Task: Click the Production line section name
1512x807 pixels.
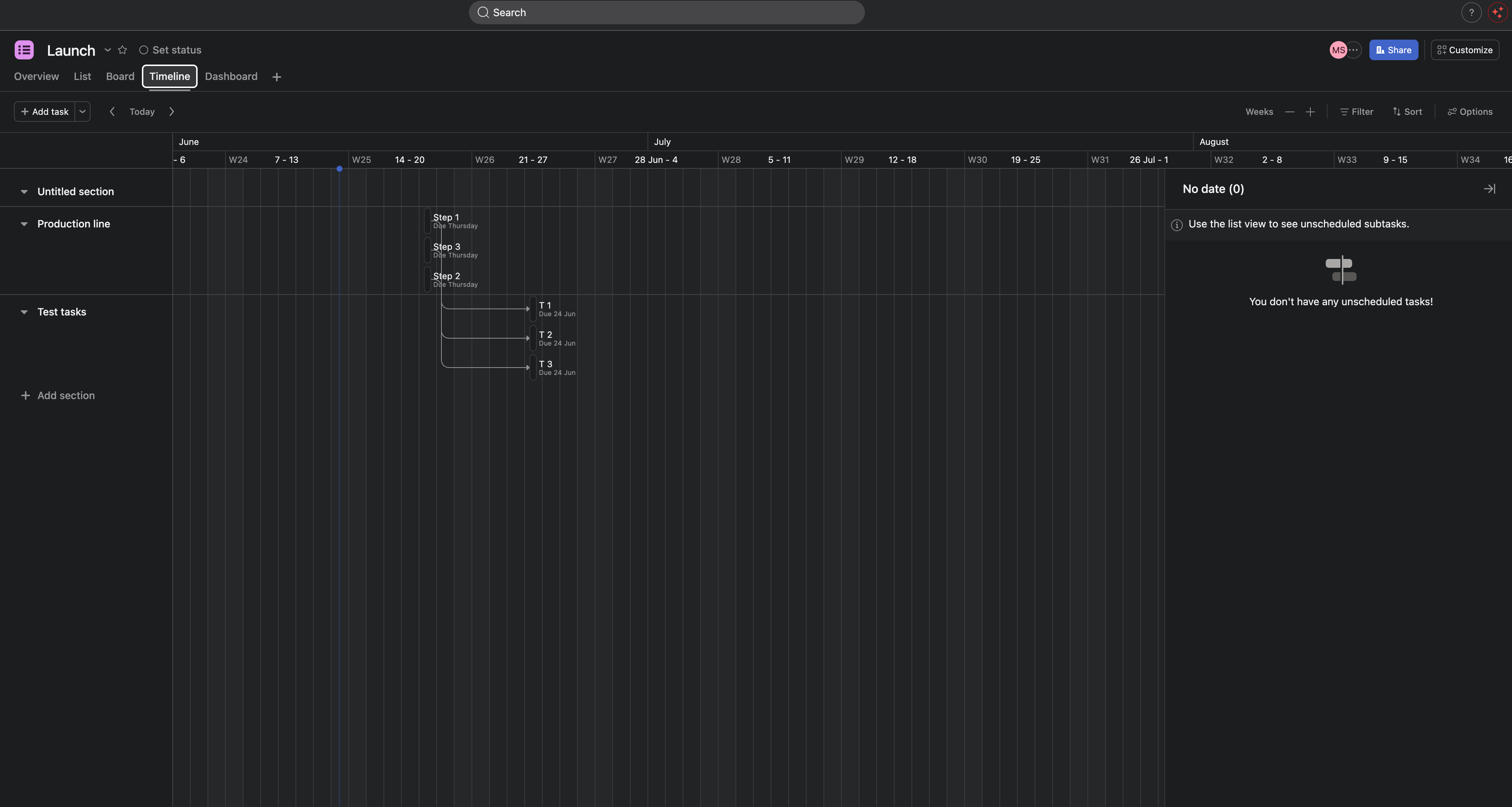Action: pyautogui.click(x=74, y=224)
